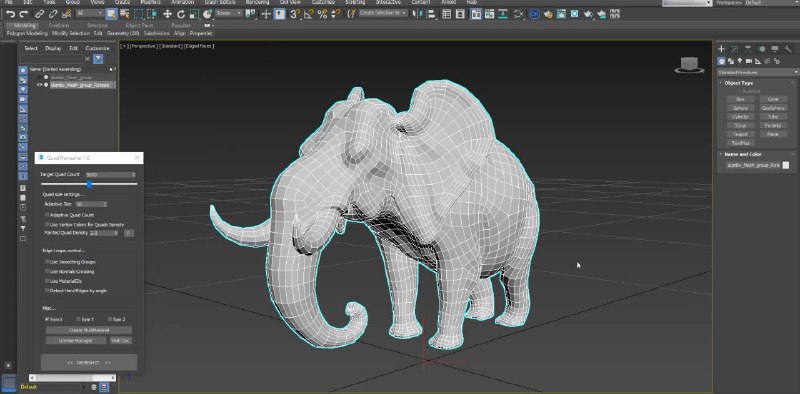
Task: Enable Adaptive Quad Count checkbox
Action: (x=47, y=215)
